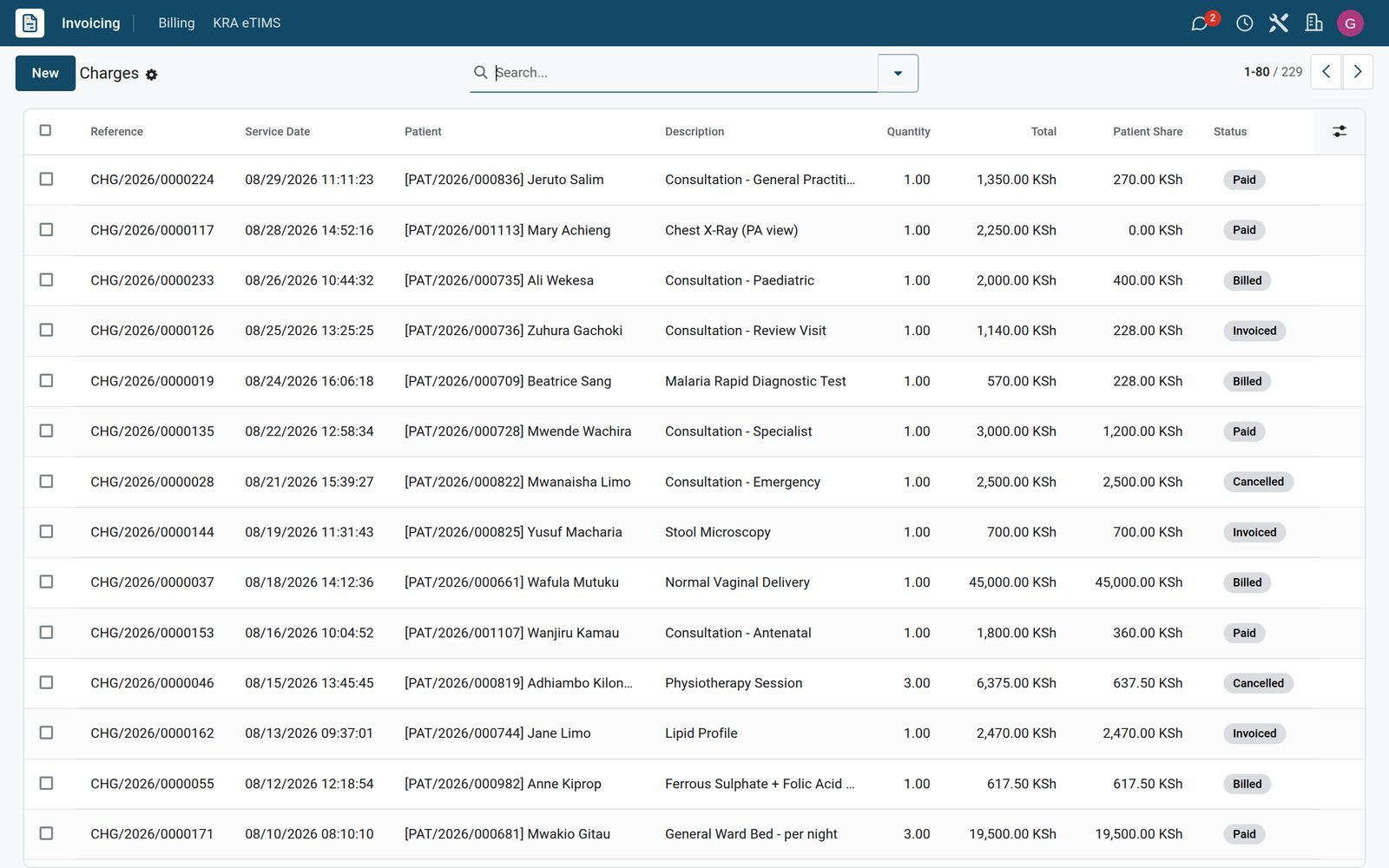Create a New charge

pyautogui.click(x=45, y=73)
